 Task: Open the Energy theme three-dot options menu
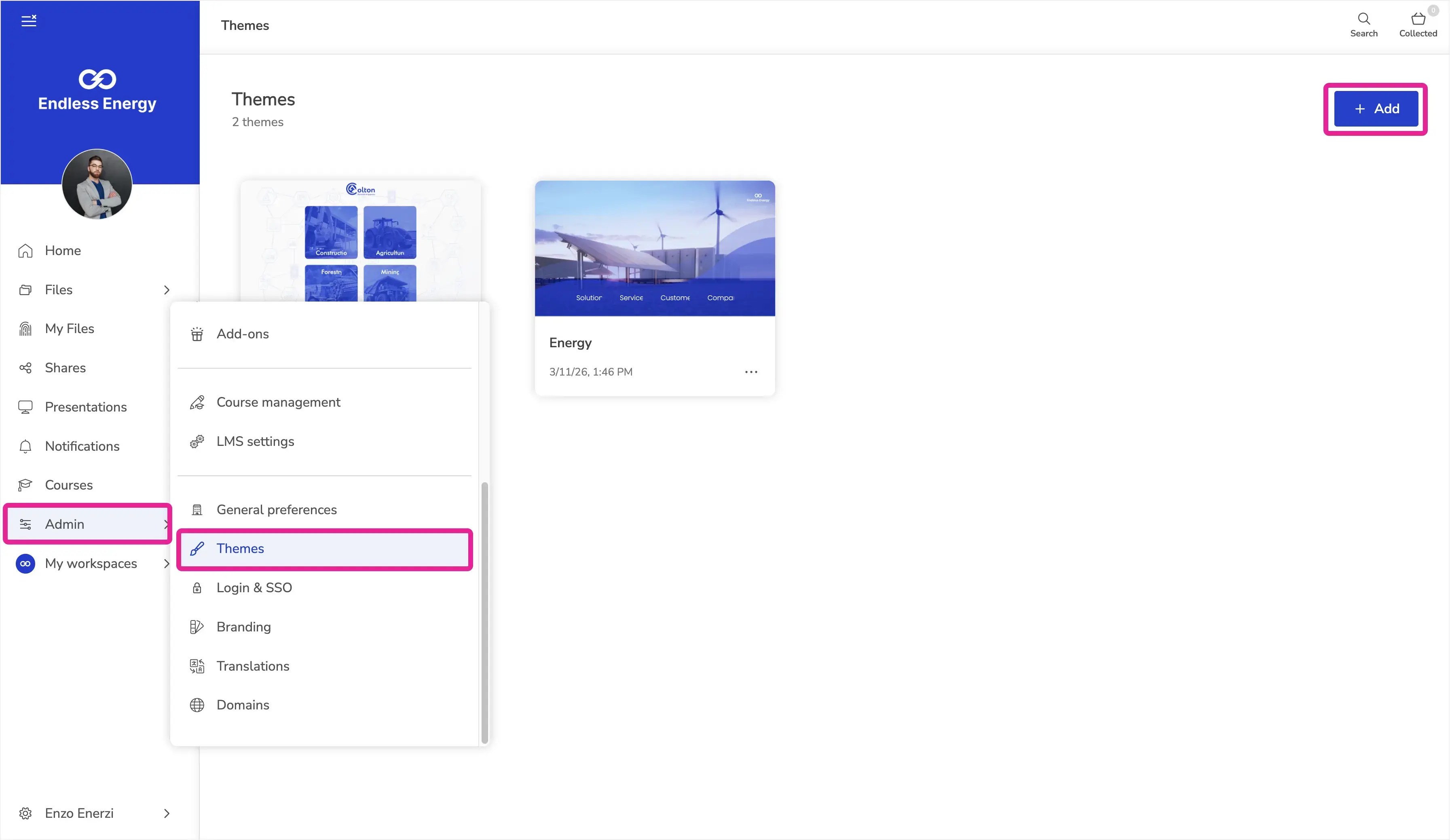coord(751,372)
